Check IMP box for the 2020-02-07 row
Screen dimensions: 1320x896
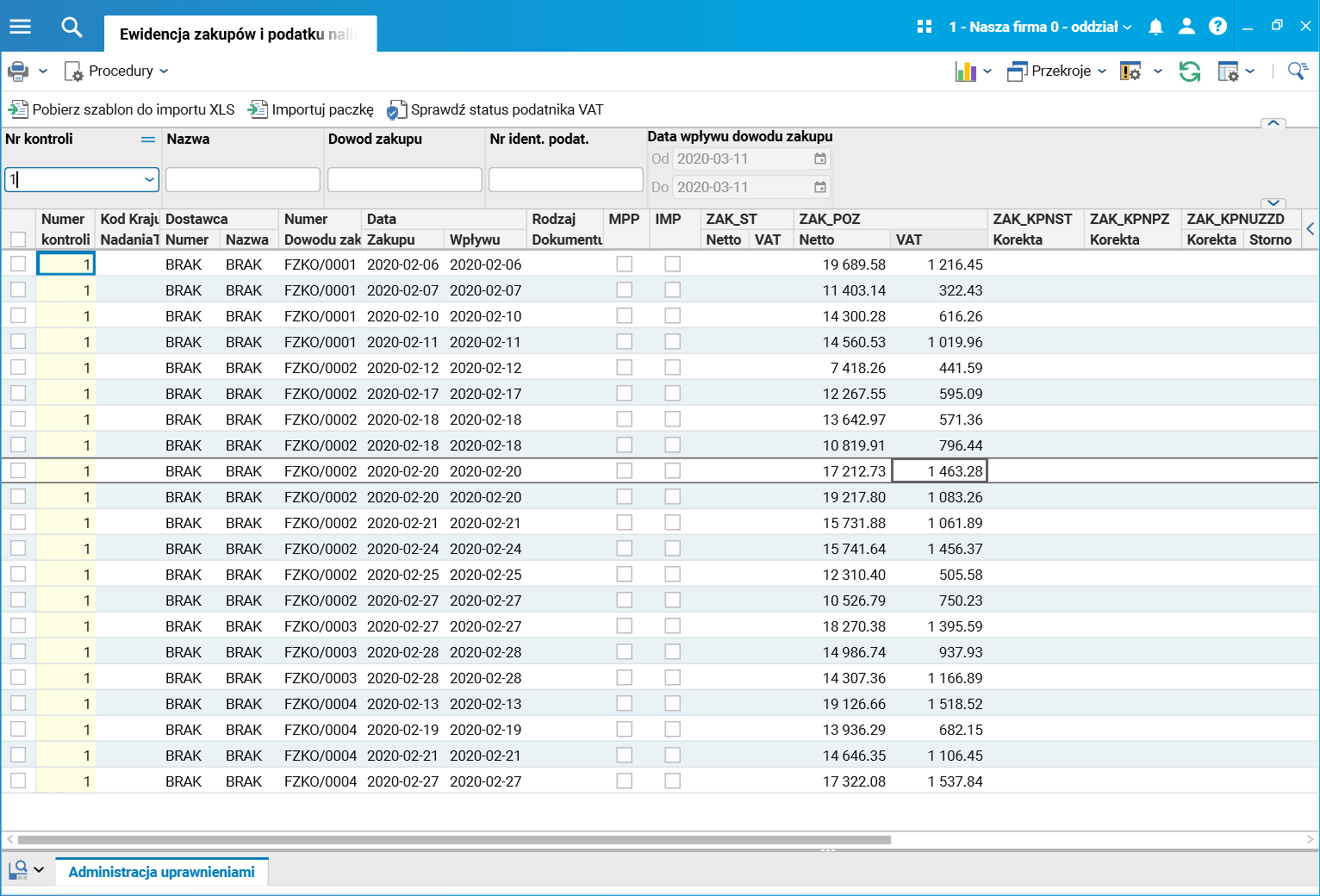(673, 290)
